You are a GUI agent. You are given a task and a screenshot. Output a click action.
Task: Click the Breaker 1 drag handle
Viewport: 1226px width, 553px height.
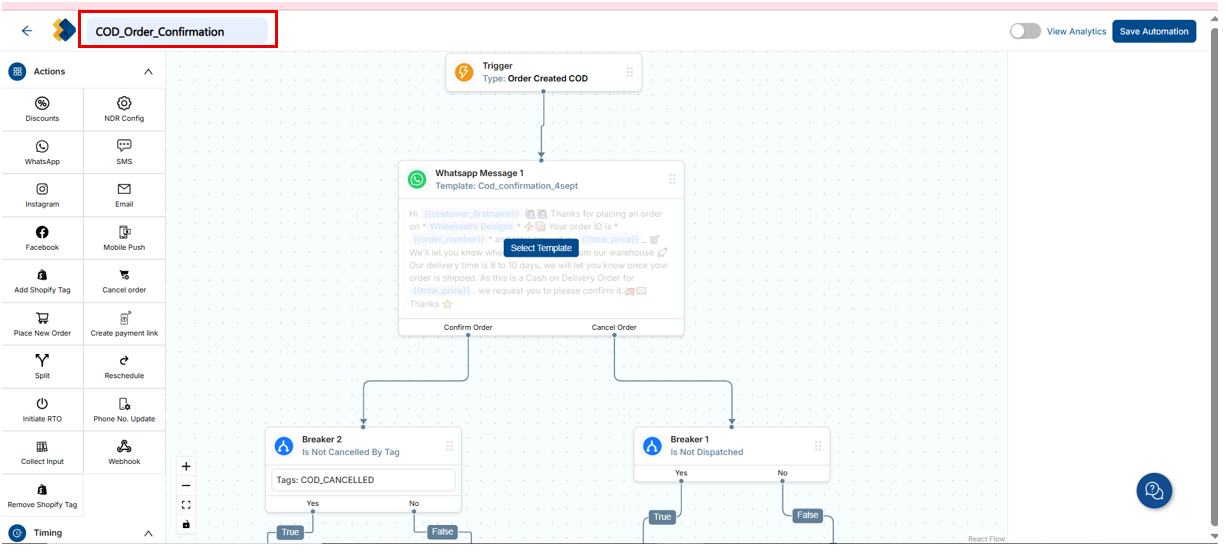point(818,446)
